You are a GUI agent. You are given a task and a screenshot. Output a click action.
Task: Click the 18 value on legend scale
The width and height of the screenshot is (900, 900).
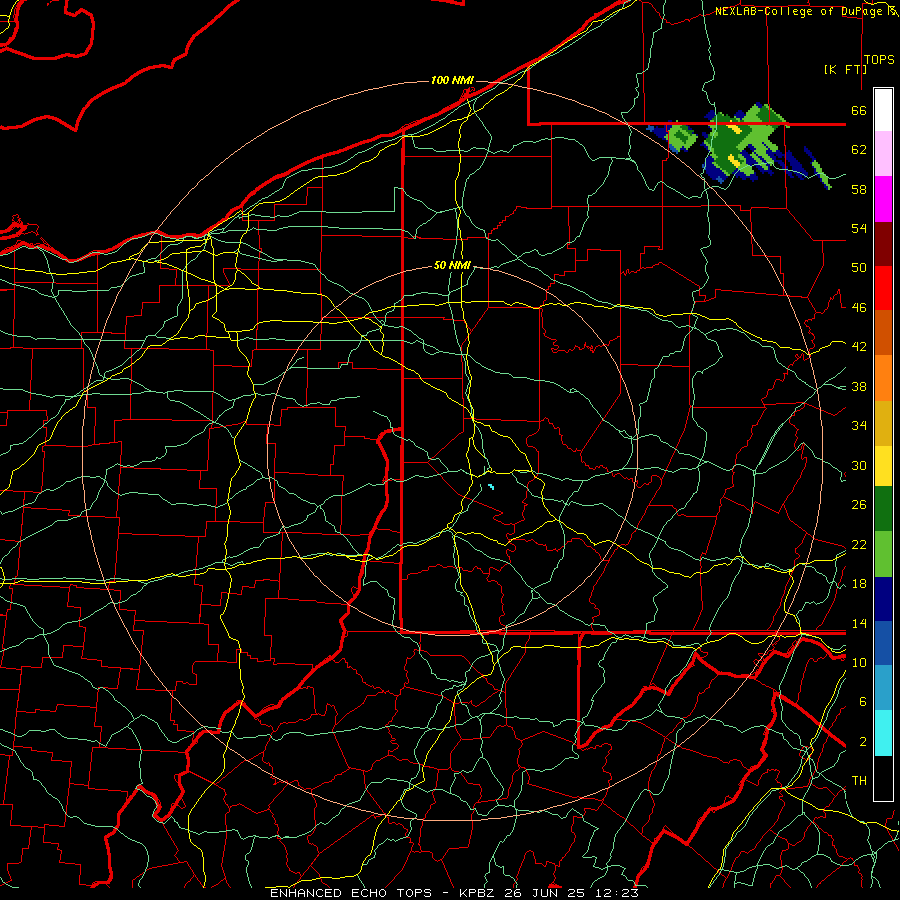[x=859, y=583]
